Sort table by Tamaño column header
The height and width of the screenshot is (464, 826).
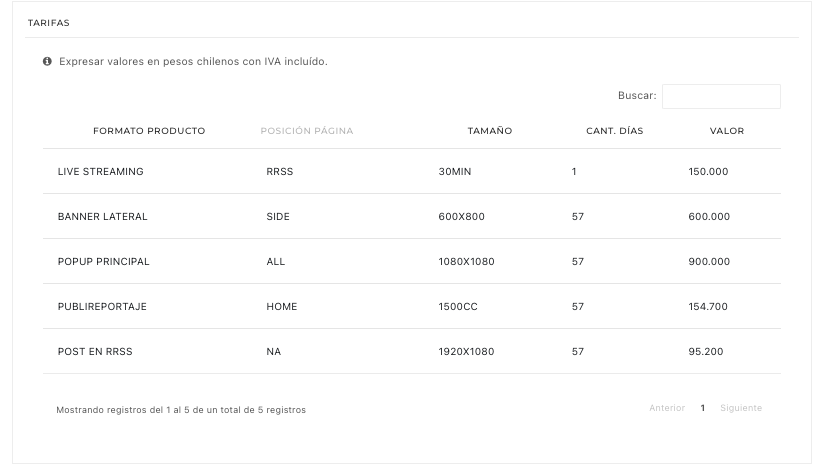tap(489, 131)
